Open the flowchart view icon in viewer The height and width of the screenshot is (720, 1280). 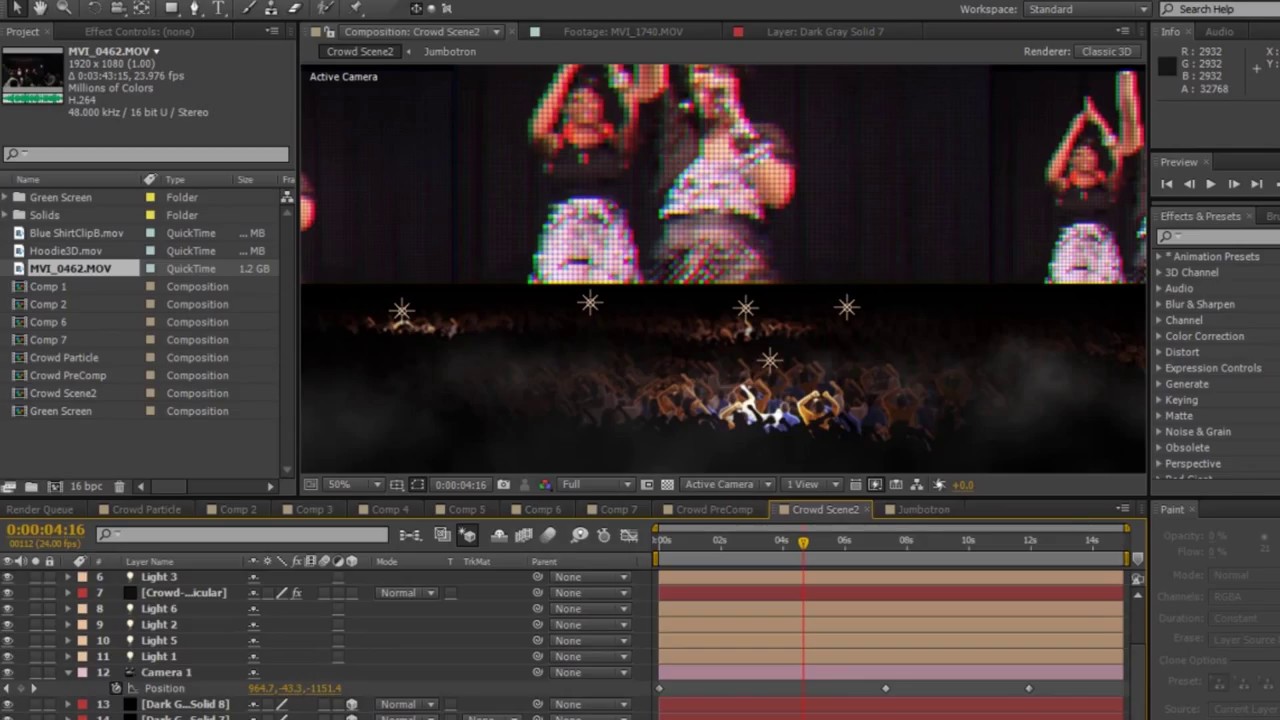point(917,485)
